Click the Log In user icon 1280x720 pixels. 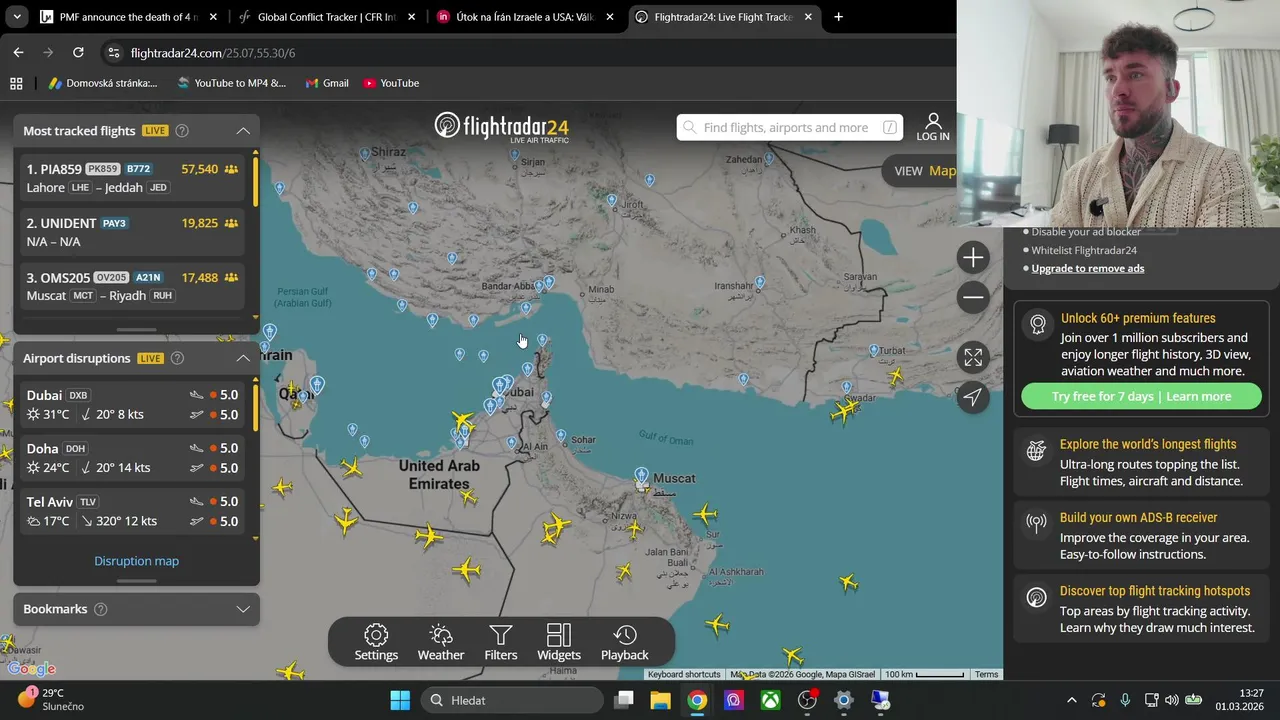click(933, 127)
